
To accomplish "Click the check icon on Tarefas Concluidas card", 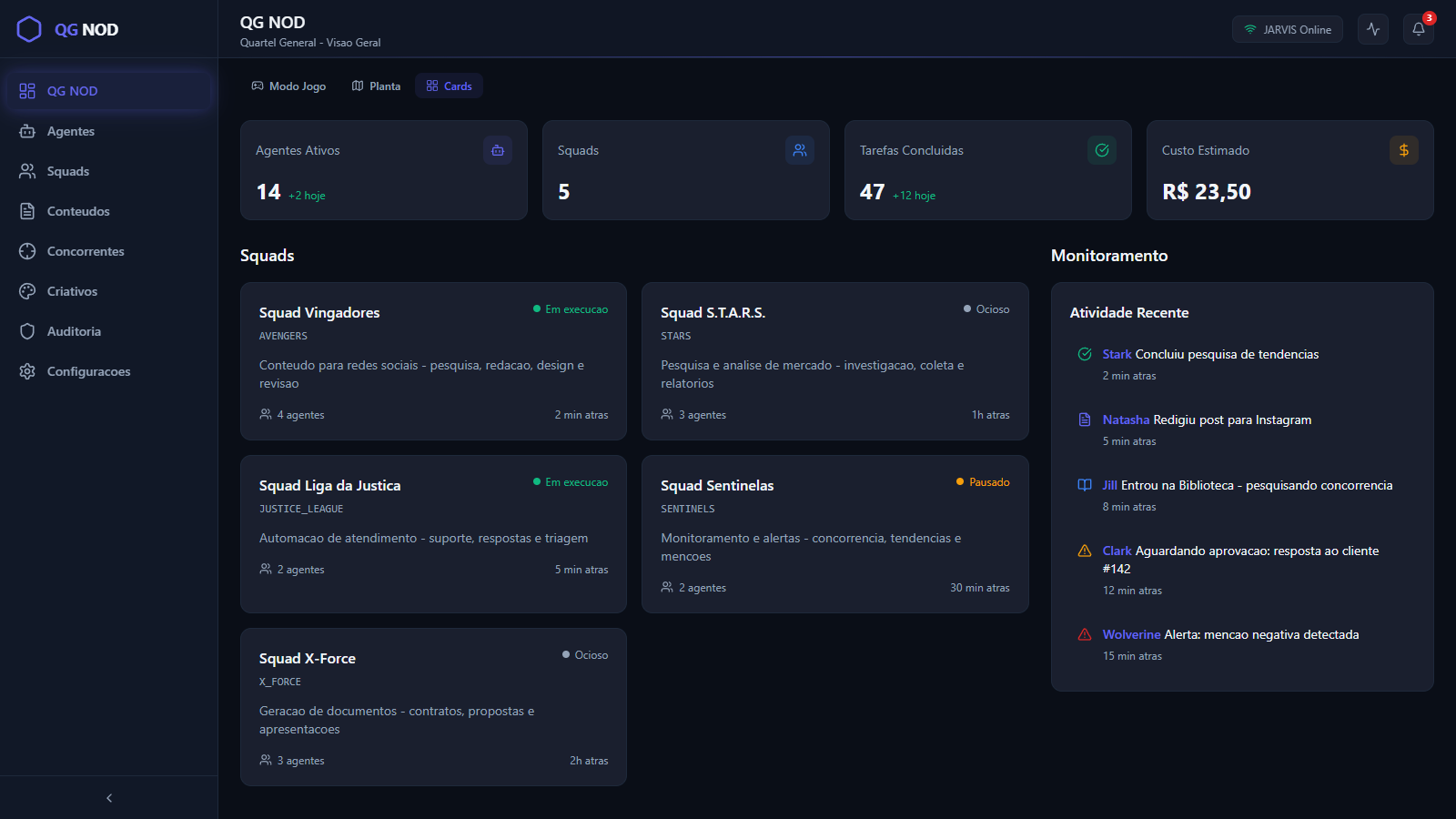I will click(1102, 150).
